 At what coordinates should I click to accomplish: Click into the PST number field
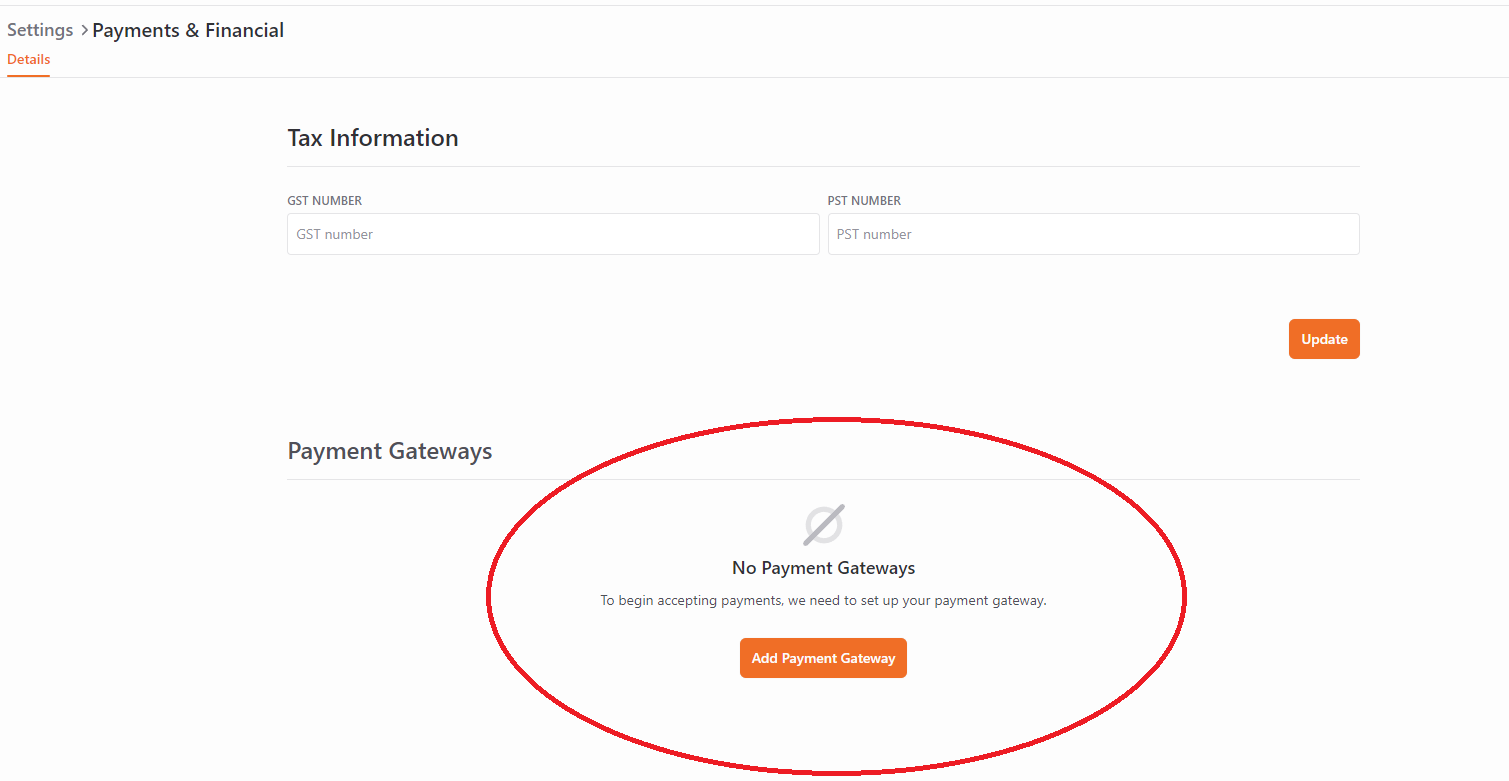pos(1093,234)
